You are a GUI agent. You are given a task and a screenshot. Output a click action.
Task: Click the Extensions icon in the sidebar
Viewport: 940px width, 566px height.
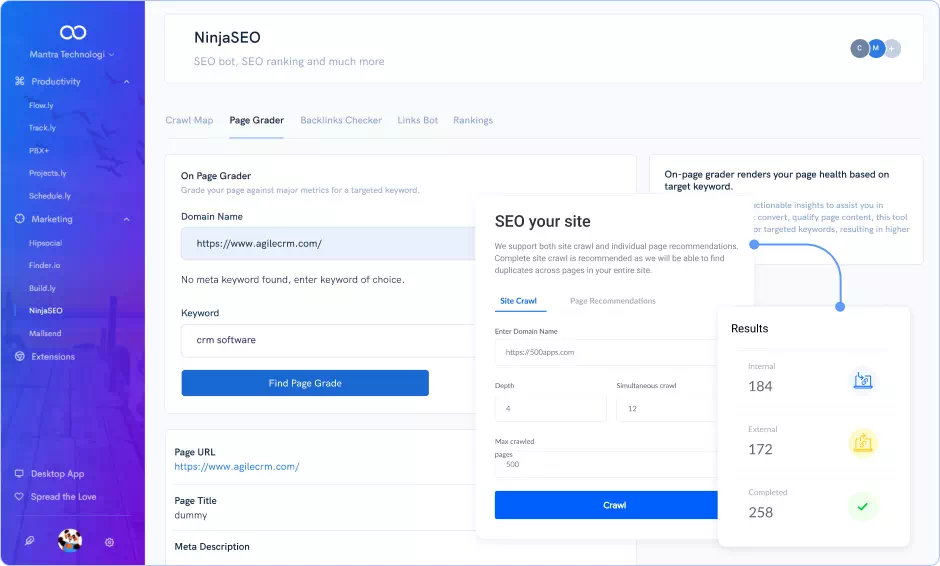(x=20, y=356)
